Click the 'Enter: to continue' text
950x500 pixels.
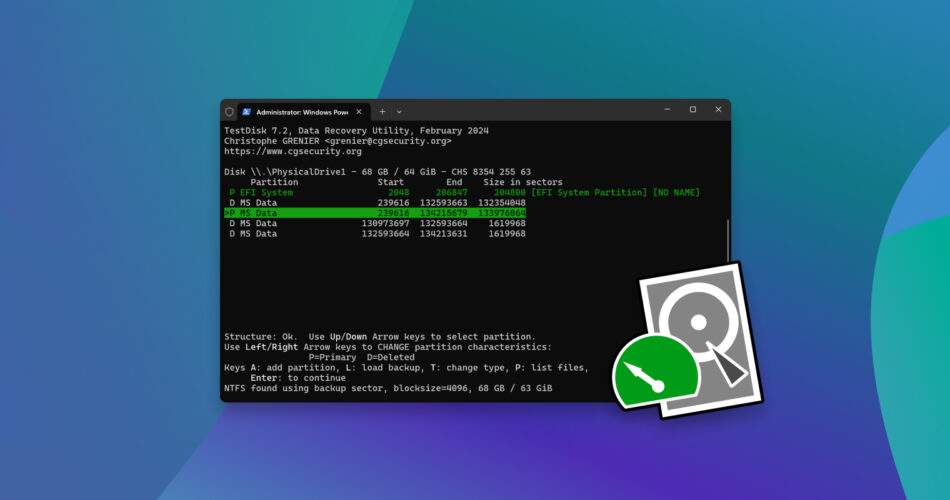298,378
